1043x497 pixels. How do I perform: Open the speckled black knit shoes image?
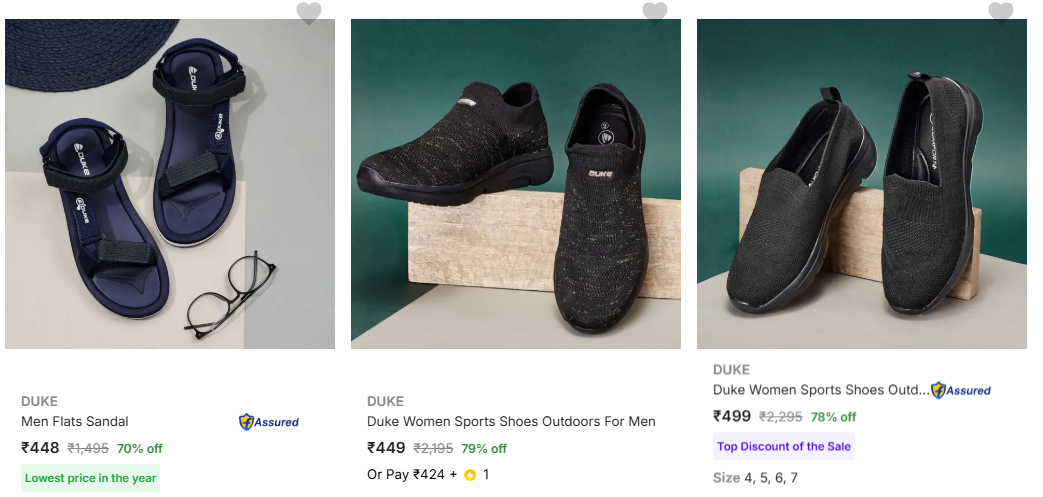(516, 184)
